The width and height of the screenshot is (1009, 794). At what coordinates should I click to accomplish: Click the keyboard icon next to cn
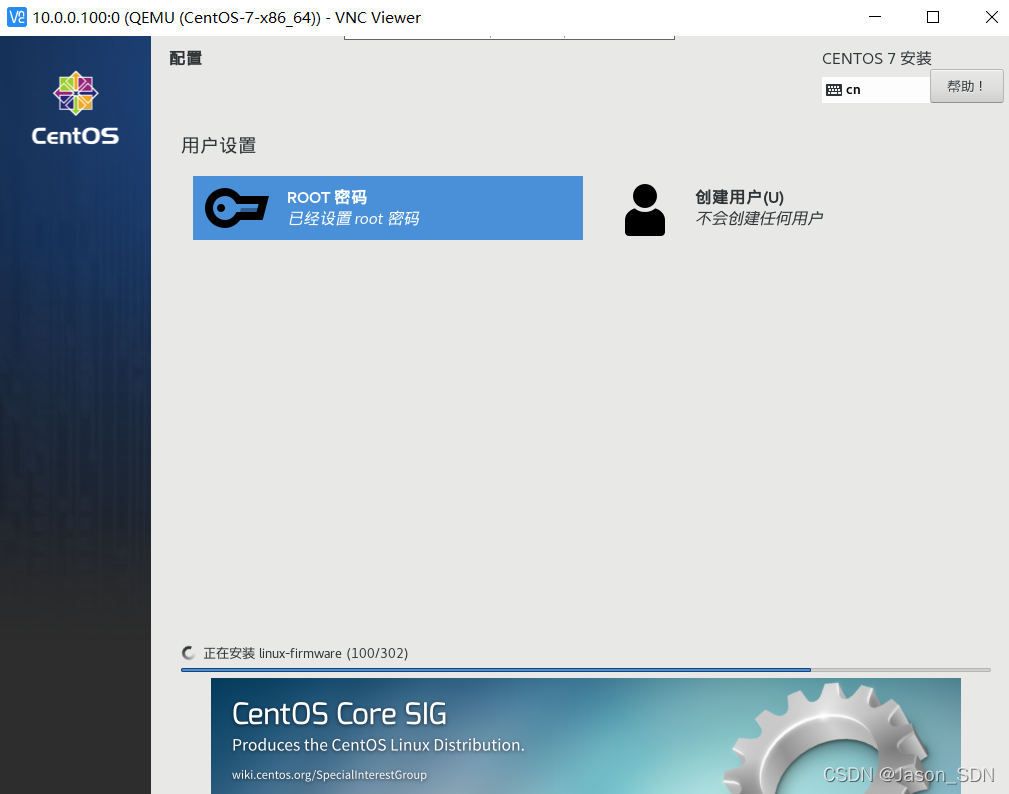click(x=834, y=90)
